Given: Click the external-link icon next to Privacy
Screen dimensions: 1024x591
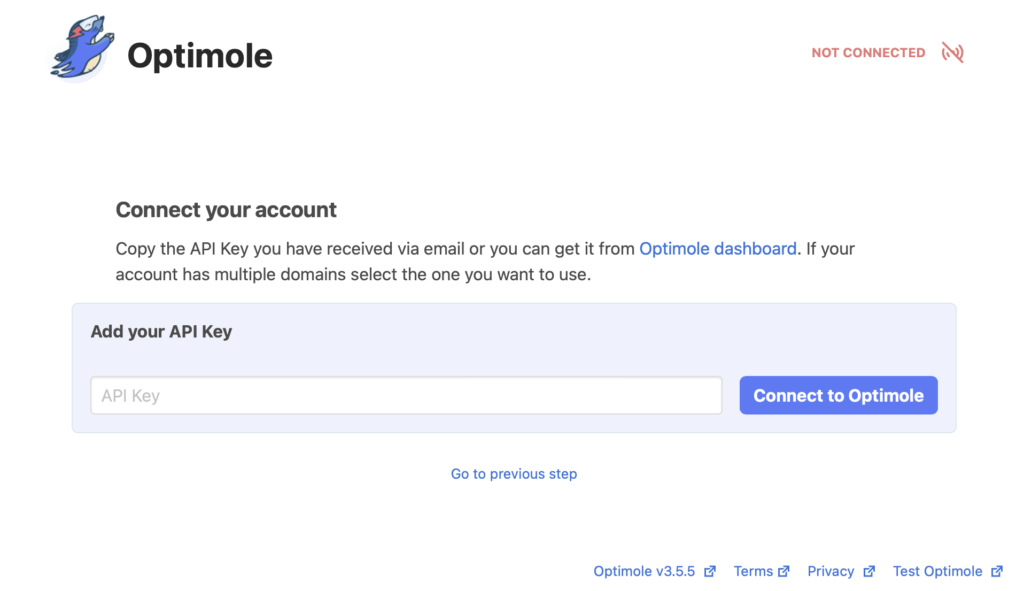Looking at the screenshot, I should [x=868, y=571].
